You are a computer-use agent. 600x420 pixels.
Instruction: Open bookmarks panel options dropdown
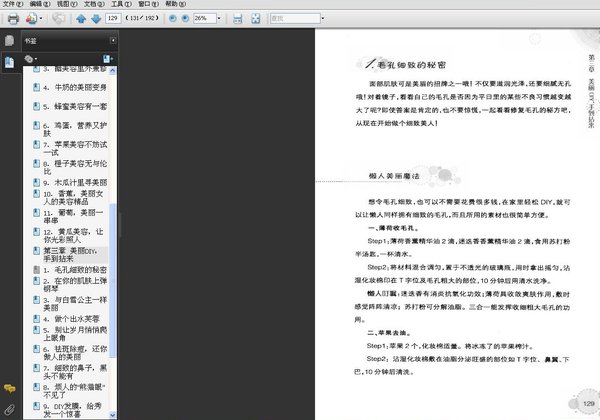point(33,59)
